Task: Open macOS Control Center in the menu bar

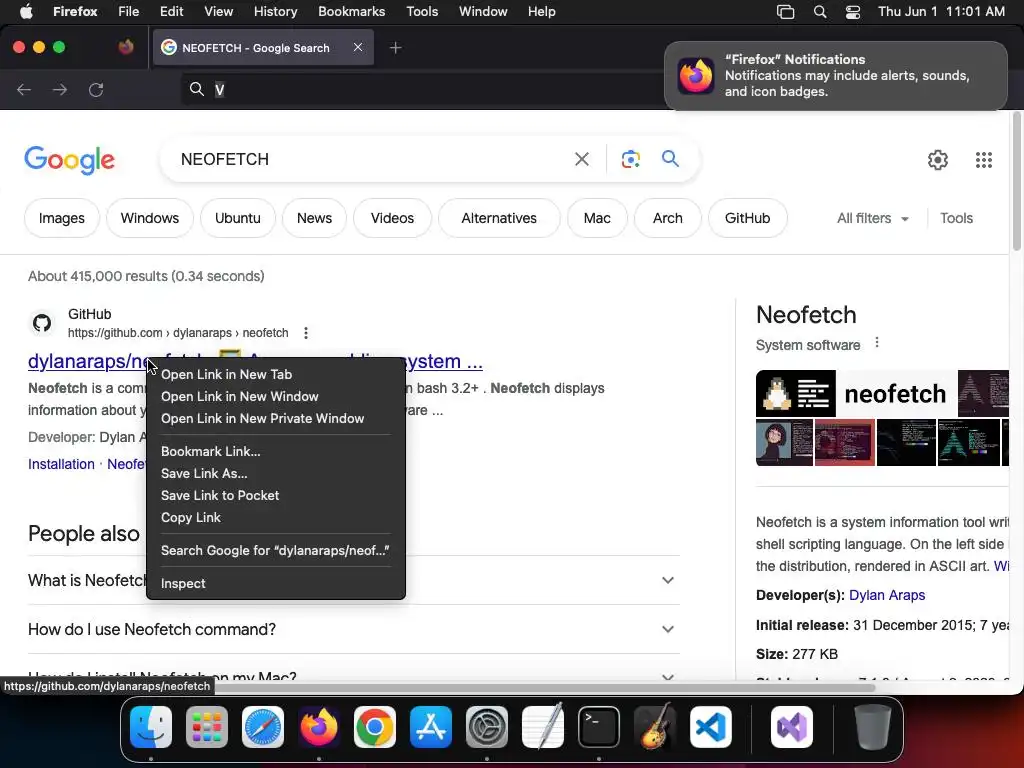Action: [852, 12]
